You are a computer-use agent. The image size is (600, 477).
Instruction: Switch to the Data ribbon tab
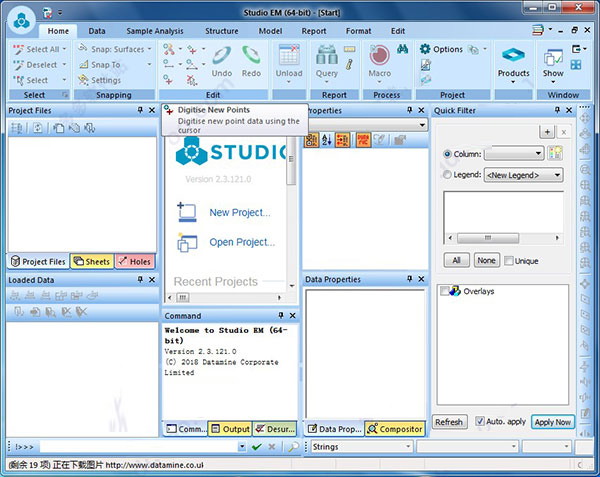pos(96,31)
